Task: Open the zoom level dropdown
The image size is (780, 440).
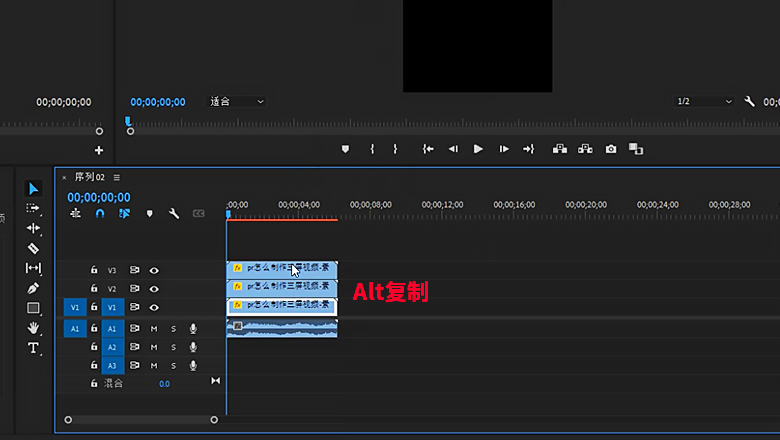Action: (x=237, y=102)
